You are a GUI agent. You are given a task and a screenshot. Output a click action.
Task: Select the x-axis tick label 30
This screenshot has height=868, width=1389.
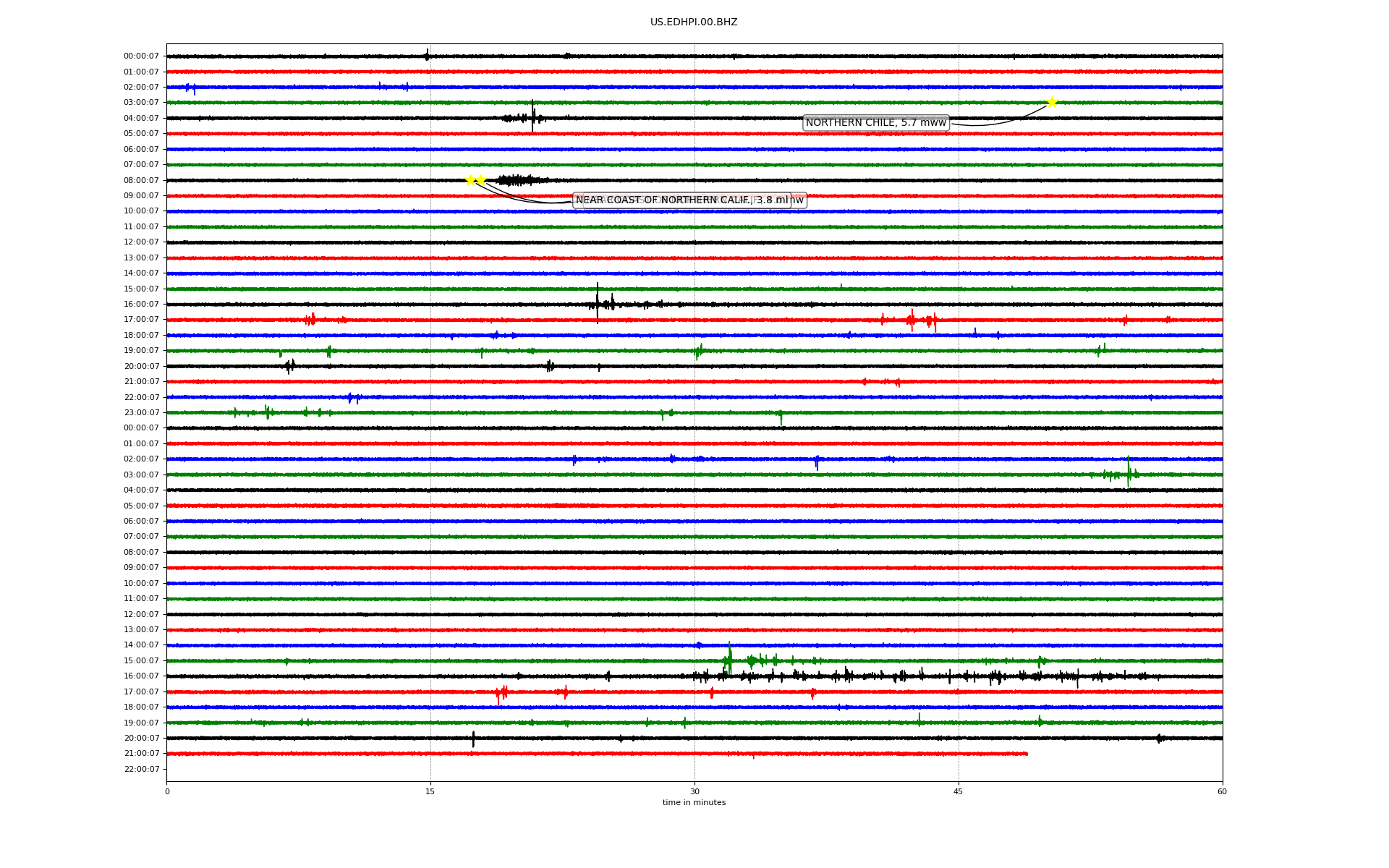point(694,791)
